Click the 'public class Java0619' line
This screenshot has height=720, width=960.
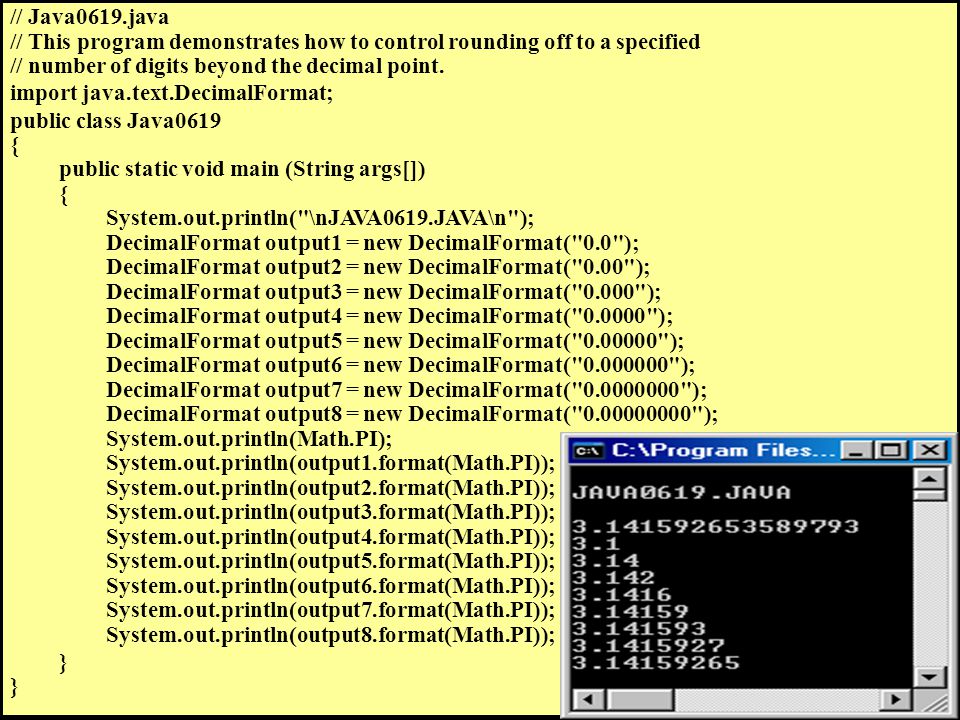point(115,121)
